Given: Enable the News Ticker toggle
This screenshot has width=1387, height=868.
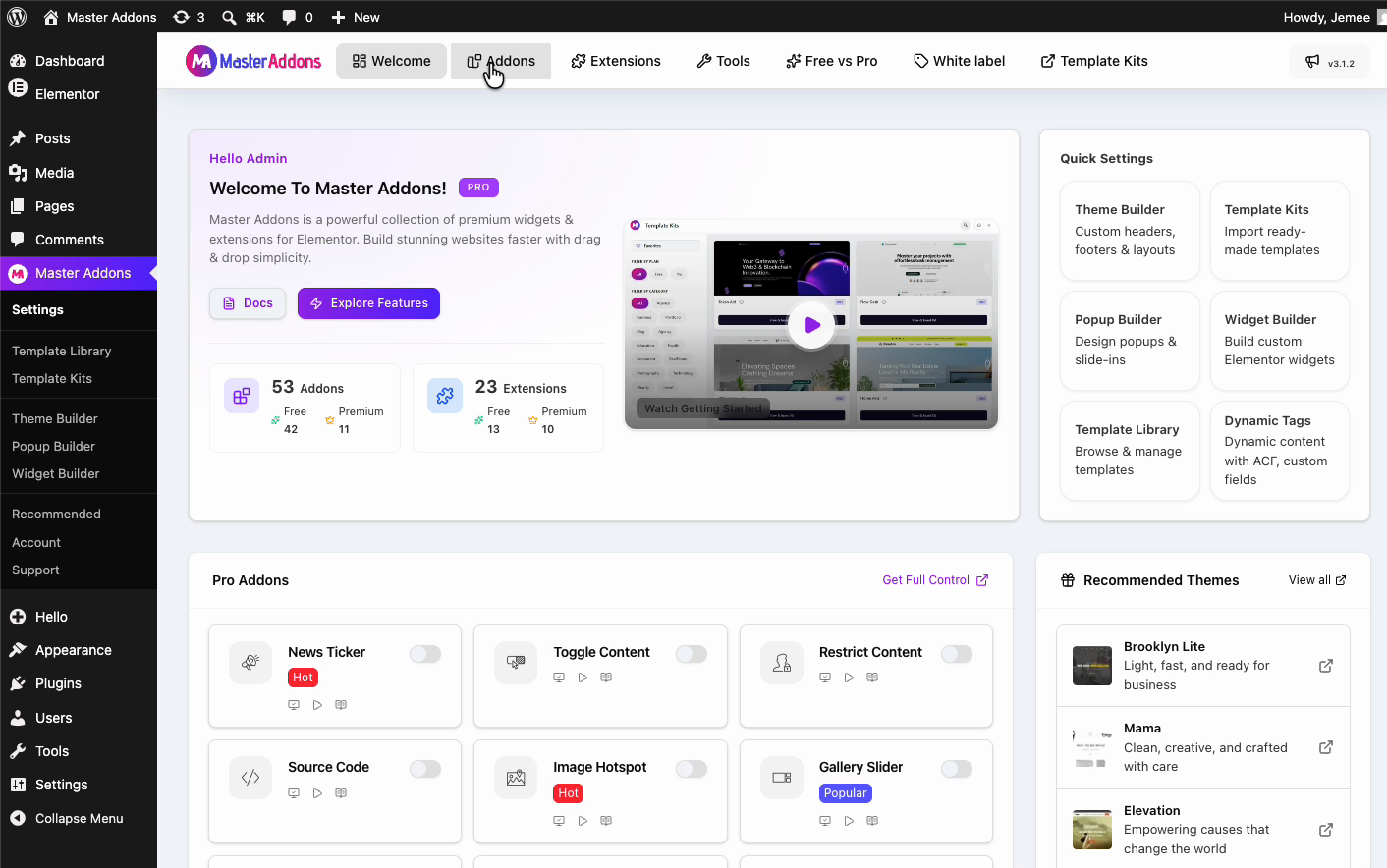Looking at the screenshot, I should 425,654.
